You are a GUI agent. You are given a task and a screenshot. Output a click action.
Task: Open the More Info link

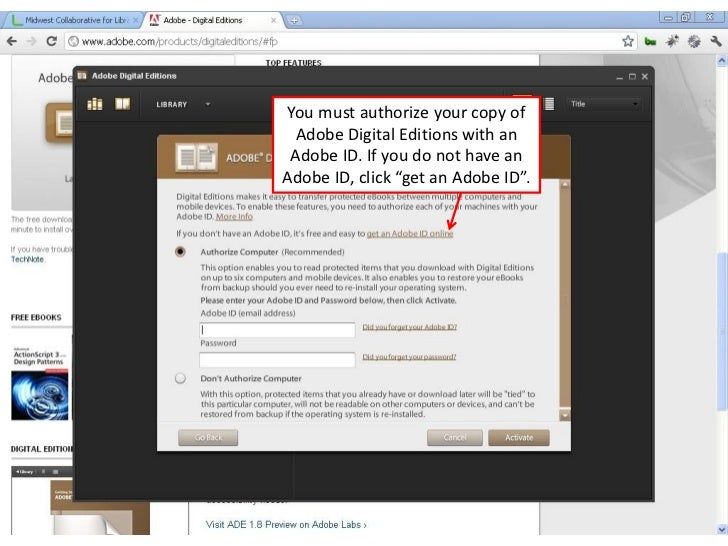[234, 216]
